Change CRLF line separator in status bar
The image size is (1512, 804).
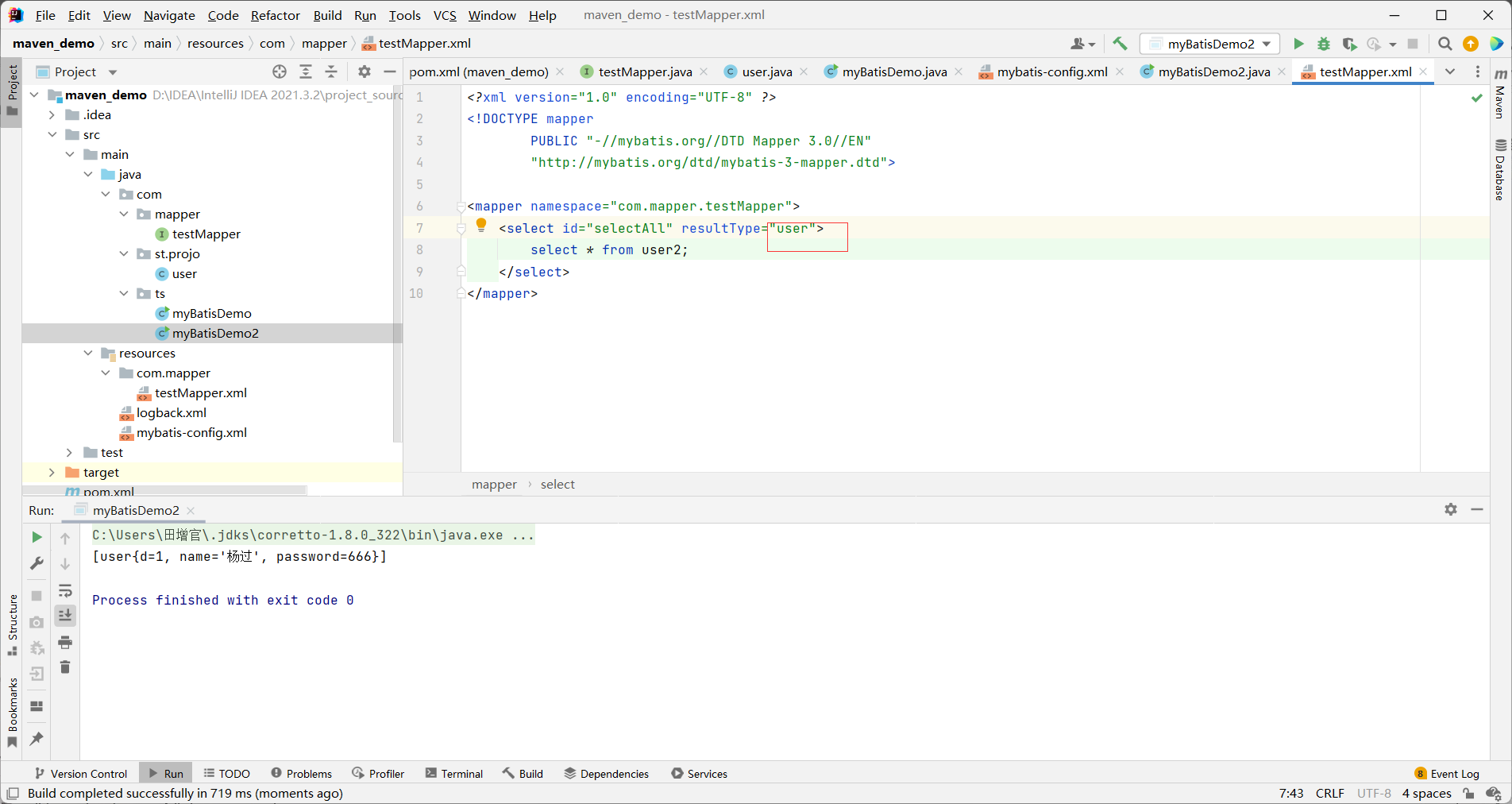tap(1329, 793)
